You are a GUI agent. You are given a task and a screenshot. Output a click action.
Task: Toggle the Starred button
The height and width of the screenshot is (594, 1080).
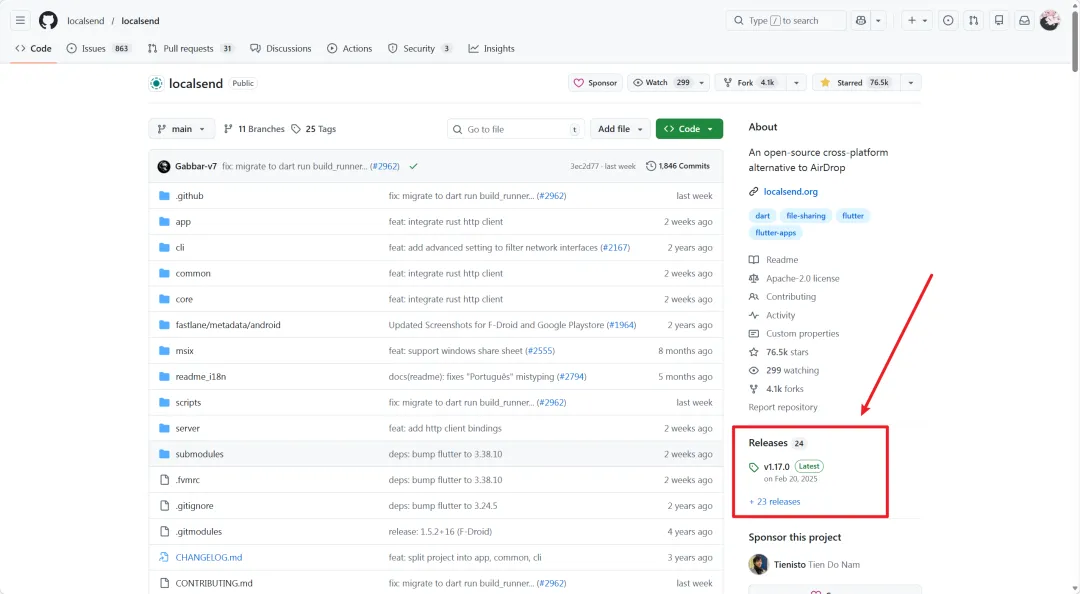[855, 83]
